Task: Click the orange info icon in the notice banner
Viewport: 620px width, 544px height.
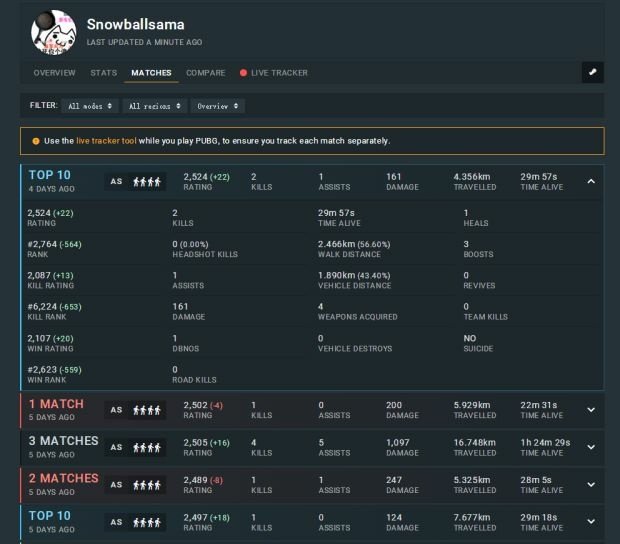Action: [x=36, y=141]
